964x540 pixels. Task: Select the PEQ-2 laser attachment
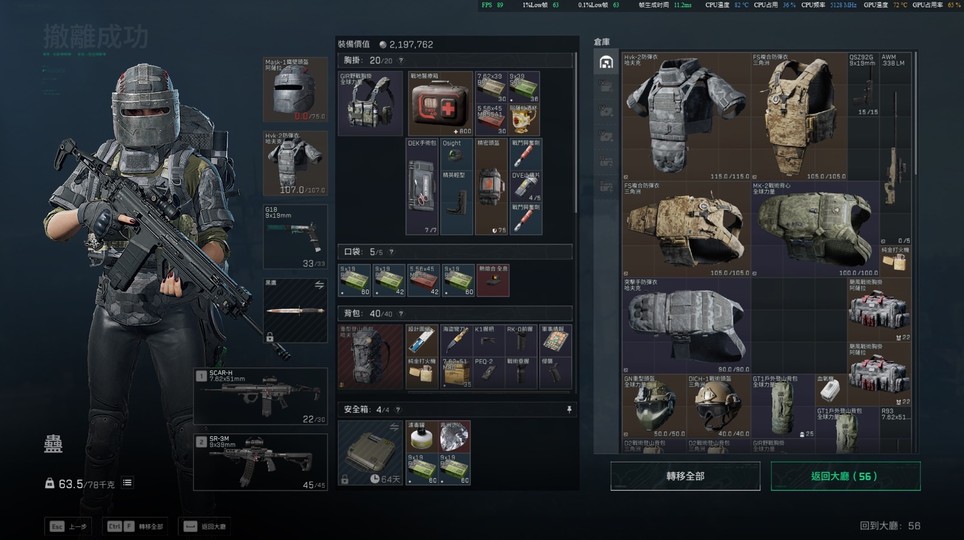click(489, 373)
